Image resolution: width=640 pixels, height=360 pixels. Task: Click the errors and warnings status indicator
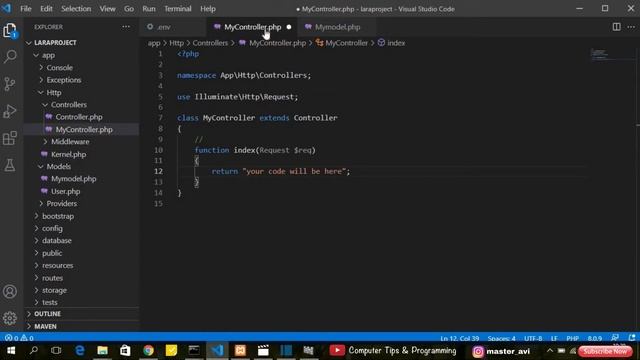[x=19, y=338]
